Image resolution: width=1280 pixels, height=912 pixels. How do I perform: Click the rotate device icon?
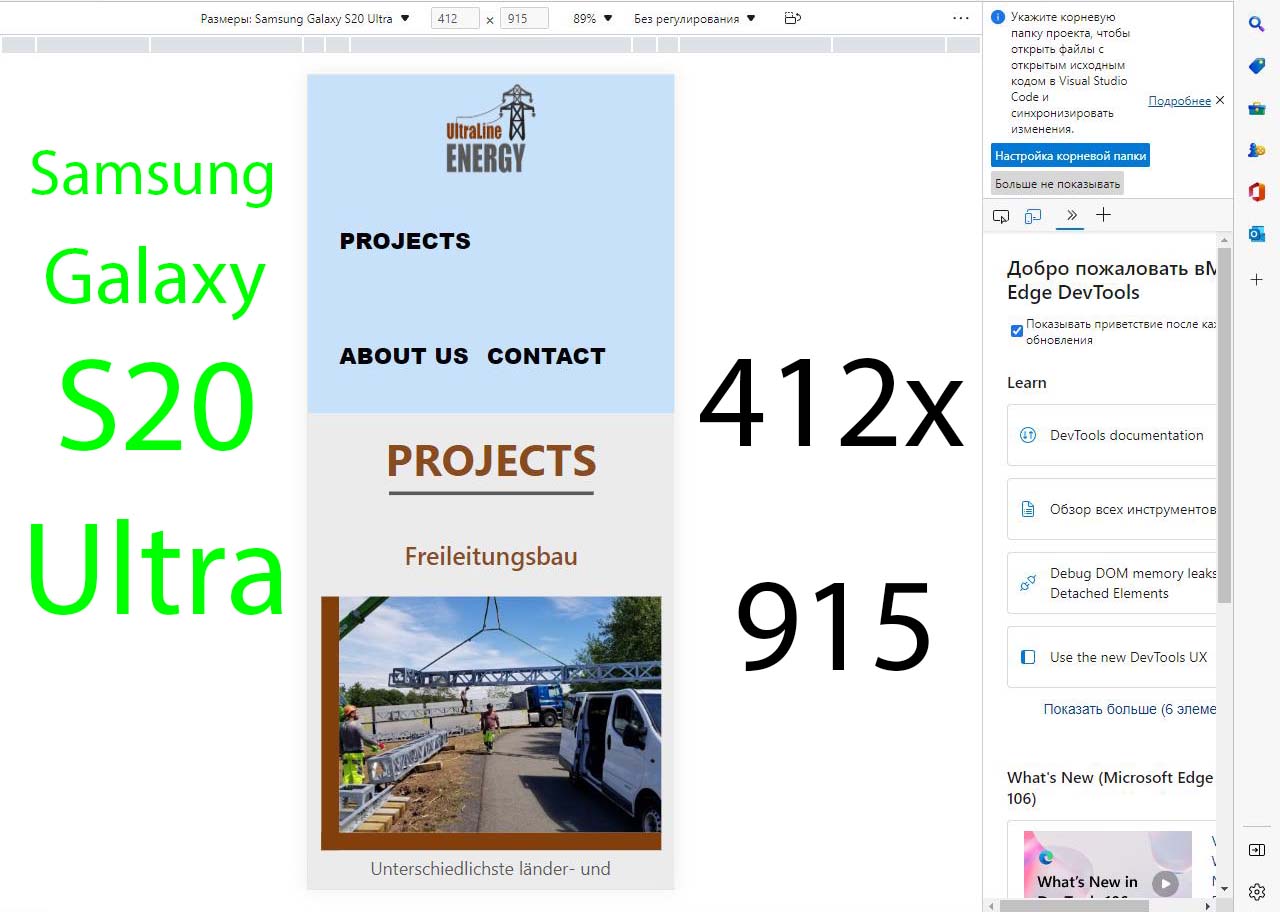[x=792, y=18]
